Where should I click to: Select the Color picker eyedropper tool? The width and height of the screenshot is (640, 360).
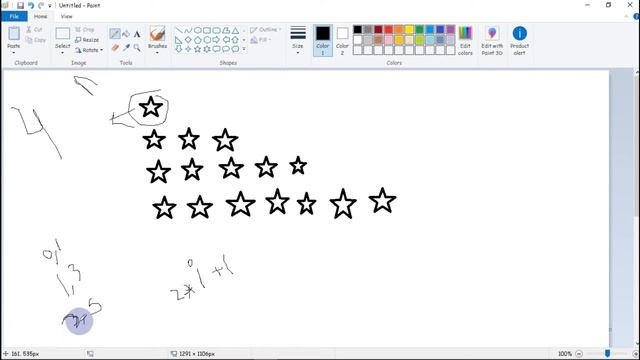point(126,48)
